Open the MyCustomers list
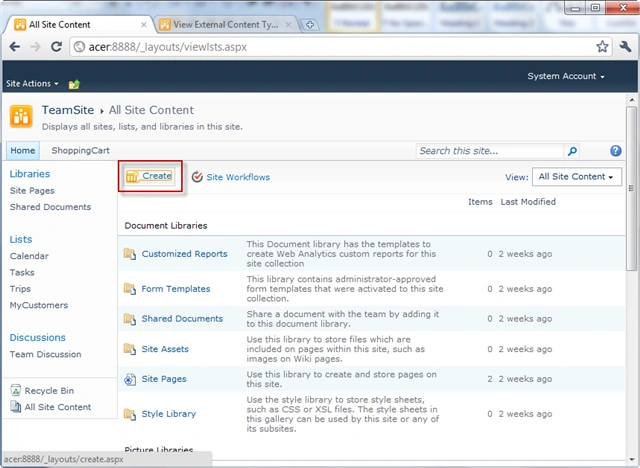 [39, 305]
